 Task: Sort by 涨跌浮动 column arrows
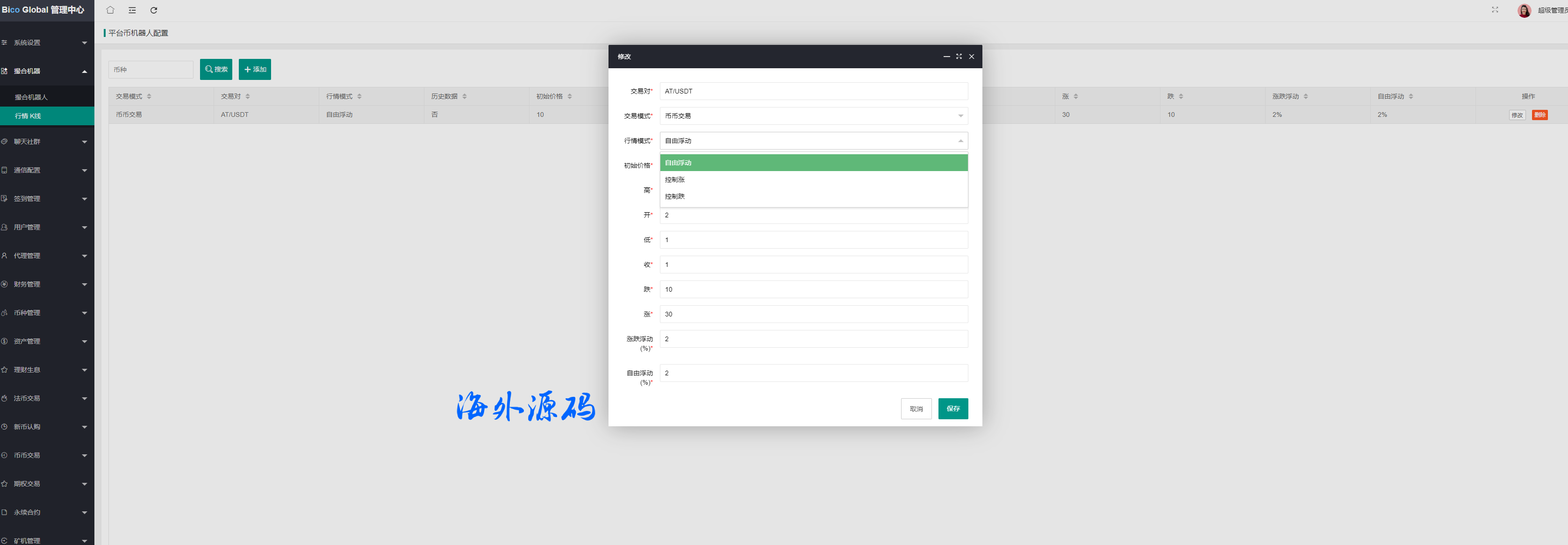[x=1306, y=96]
